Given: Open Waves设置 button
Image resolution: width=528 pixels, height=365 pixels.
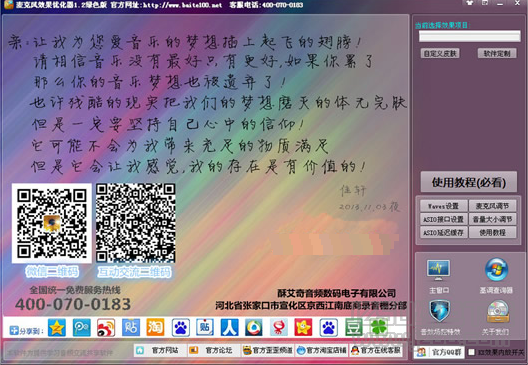Looking at the screenshot, I should tap(443, 206).
